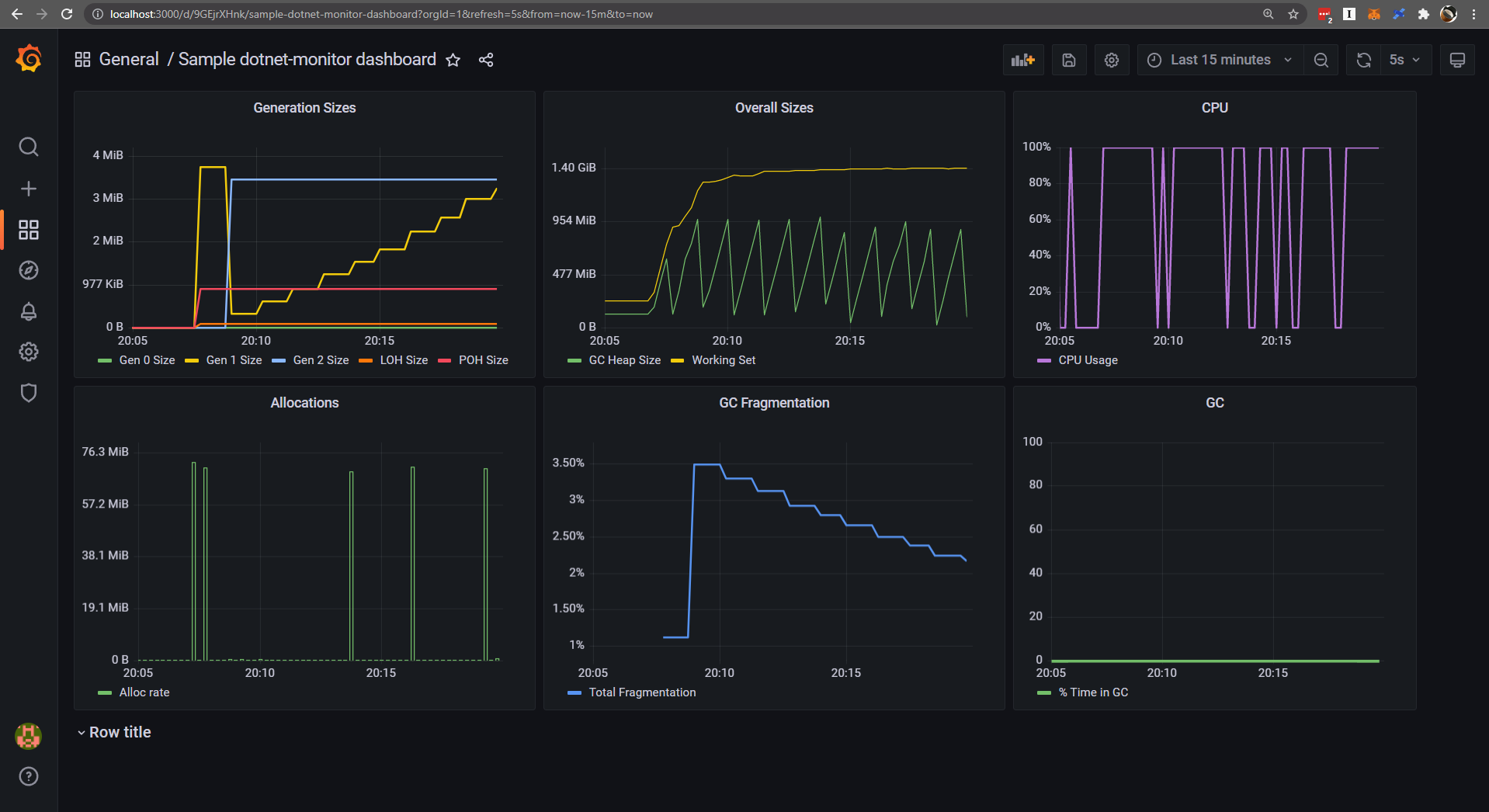This screenshot has height=812, width=1489.
Task: Open the Server Admin shield menu
Action: [29, 393]
